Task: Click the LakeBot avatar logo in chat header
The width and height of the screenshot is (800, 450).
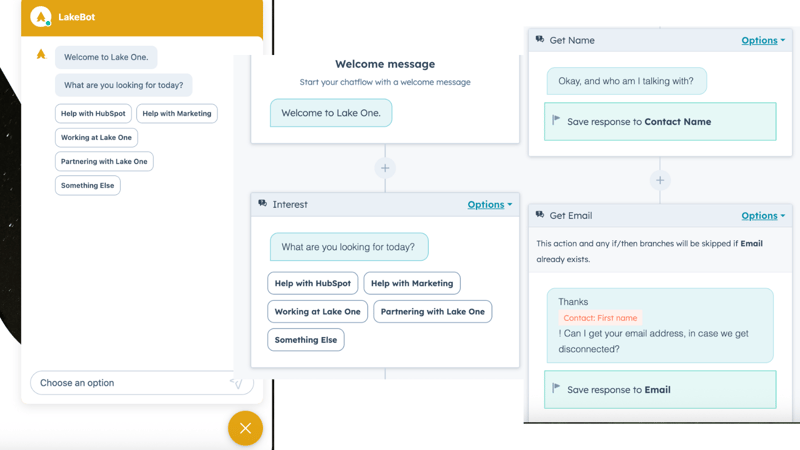Action: click(41, 16)
